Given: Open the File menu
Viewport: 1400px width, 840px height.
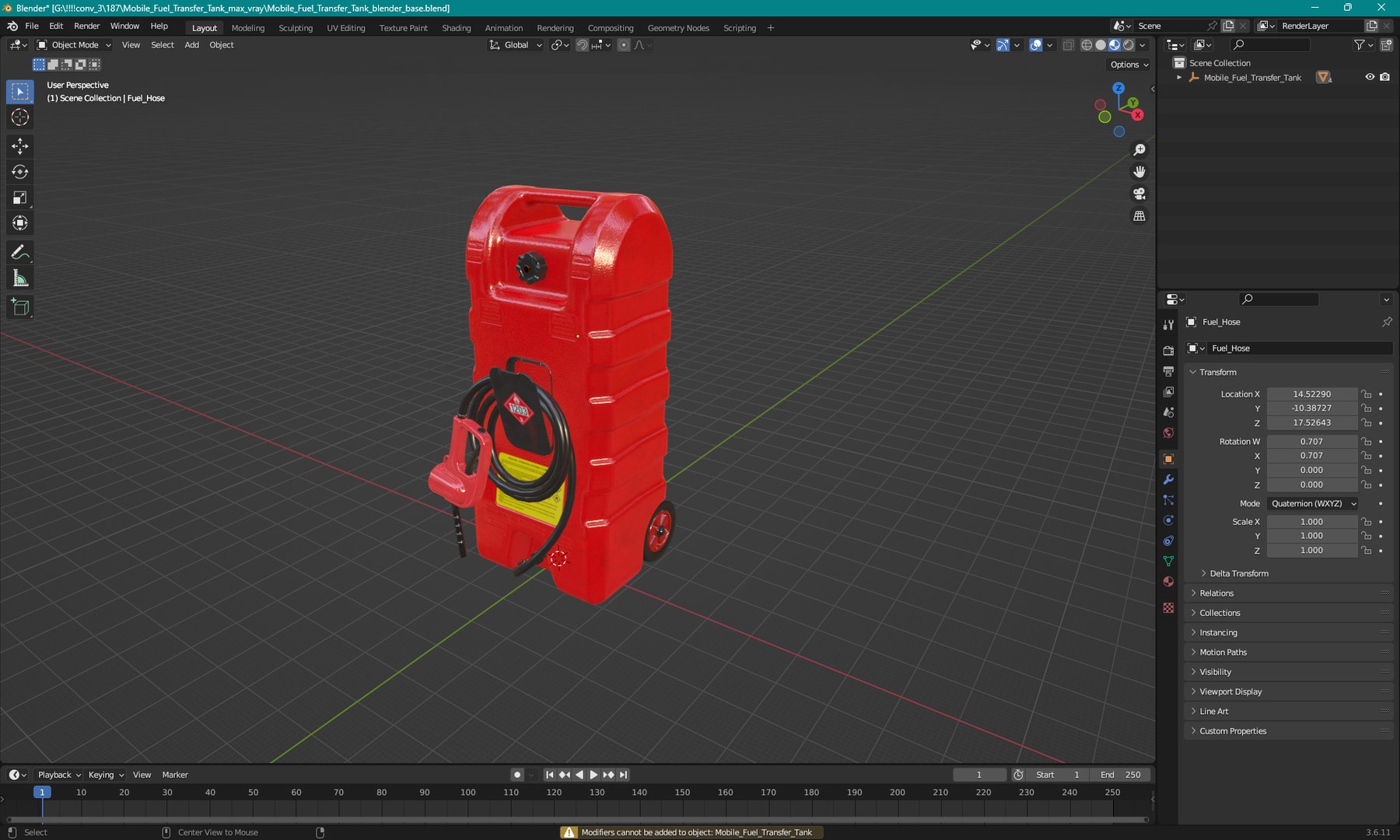Looking at the screenshot, I should pos(32,26).
